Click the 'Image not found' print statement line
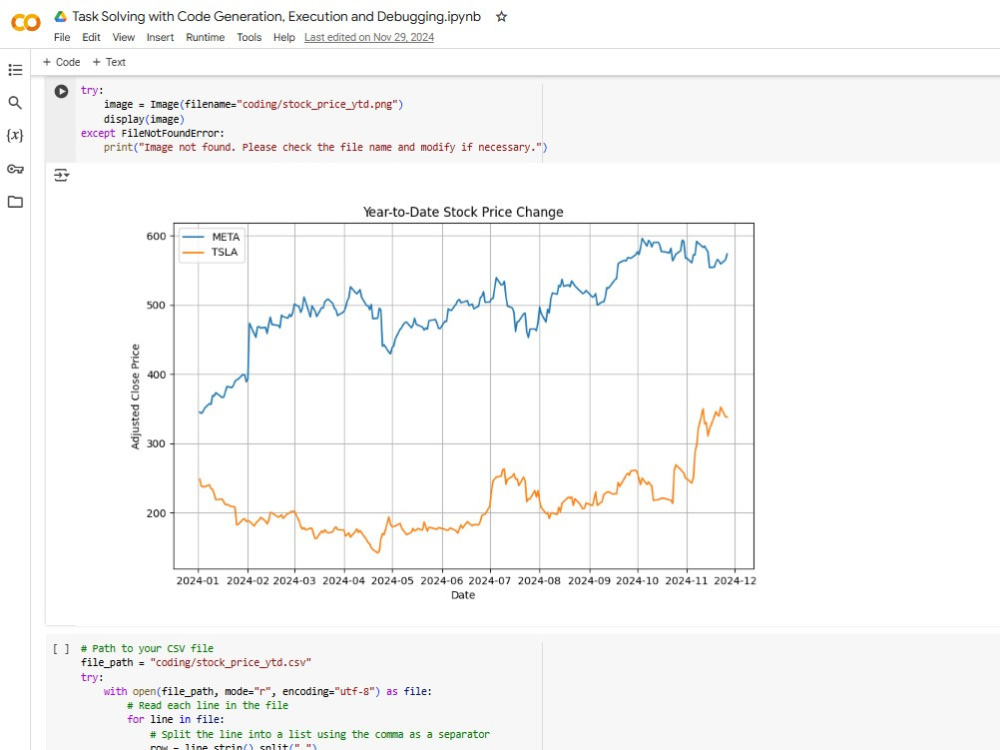 click(325, 147)
